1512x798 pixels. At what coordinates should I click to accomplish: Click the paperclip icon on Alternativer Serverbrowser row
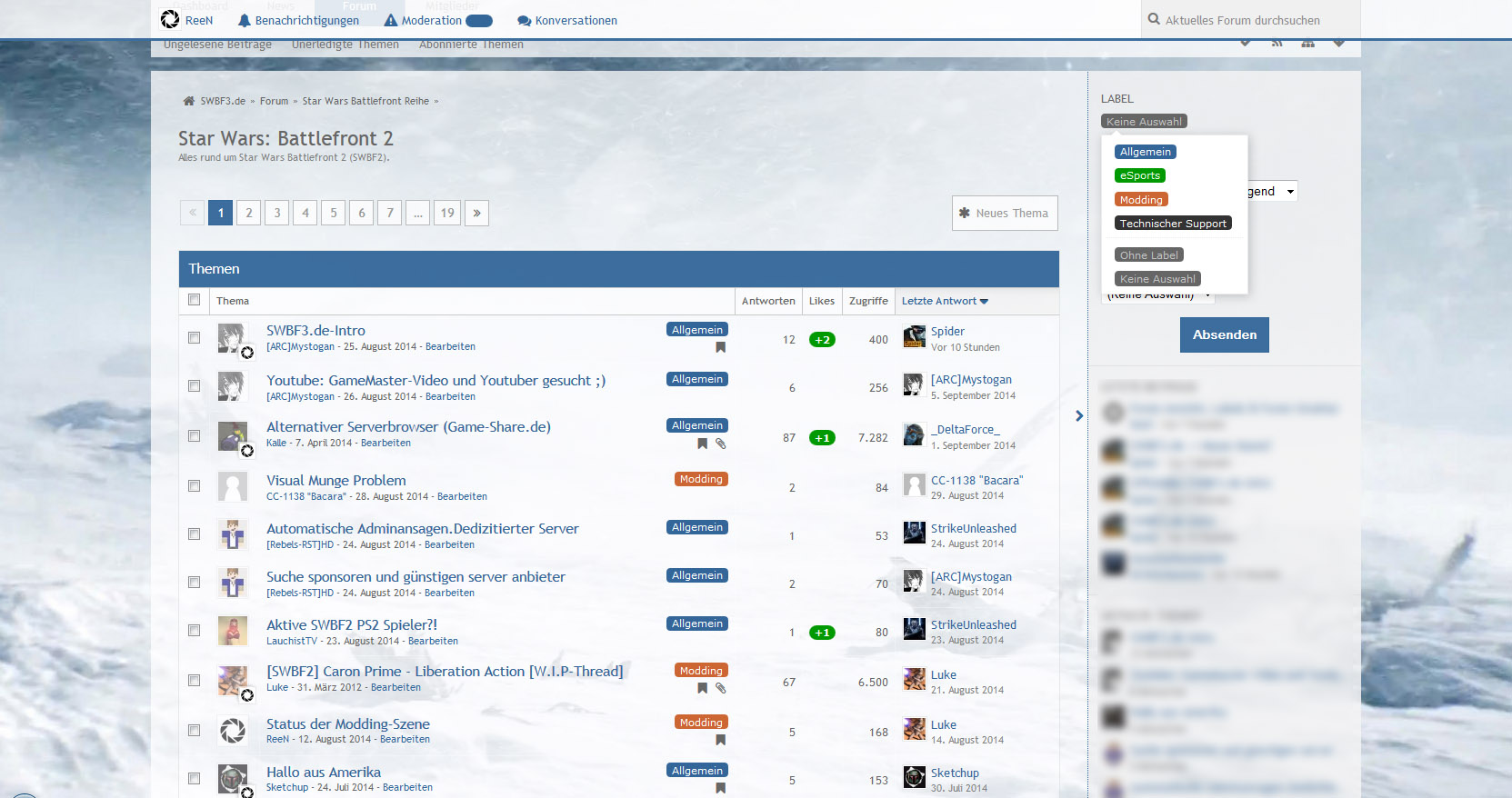pos(720,444)
